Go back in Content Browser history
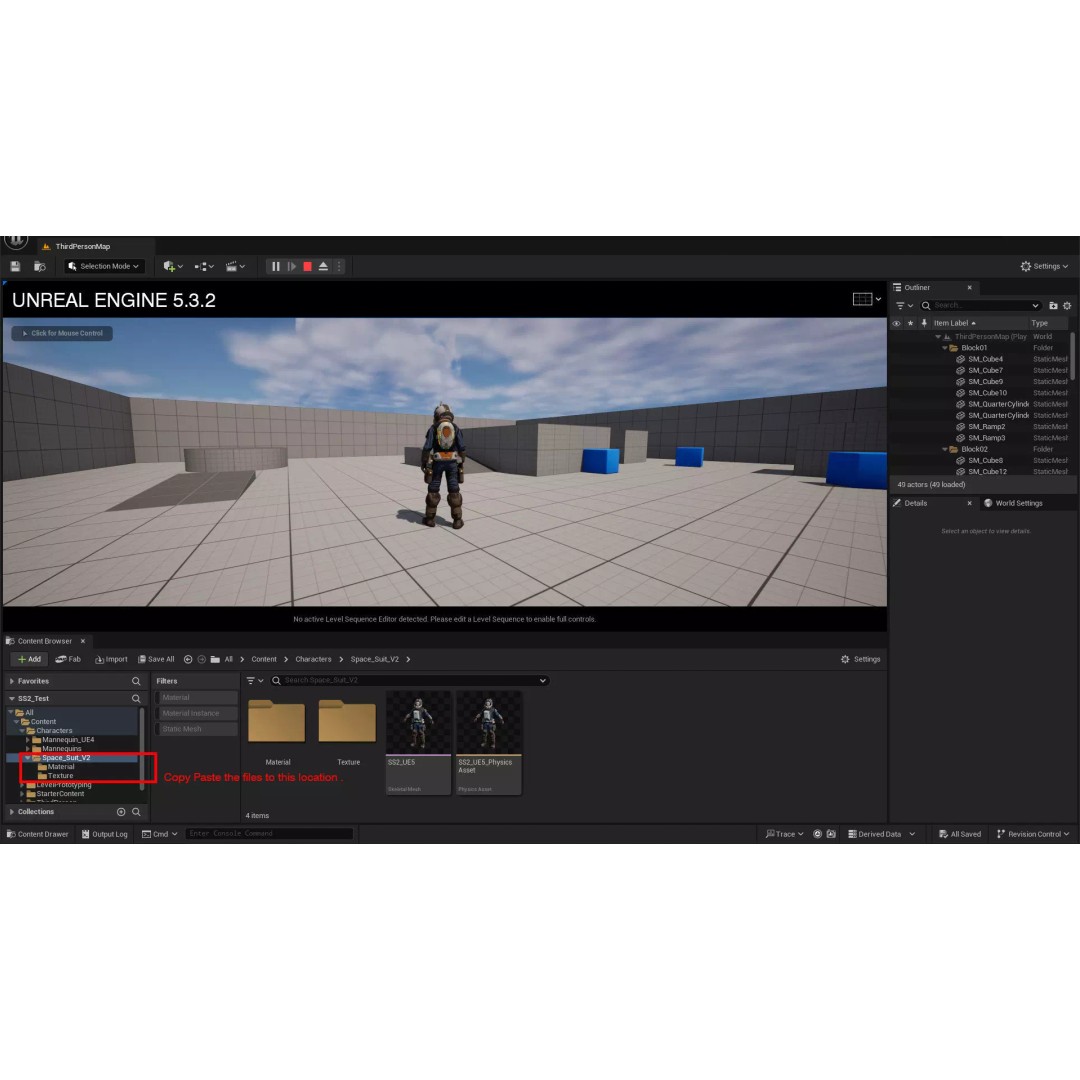1080x1080 pixels. (x=187, y=659)
